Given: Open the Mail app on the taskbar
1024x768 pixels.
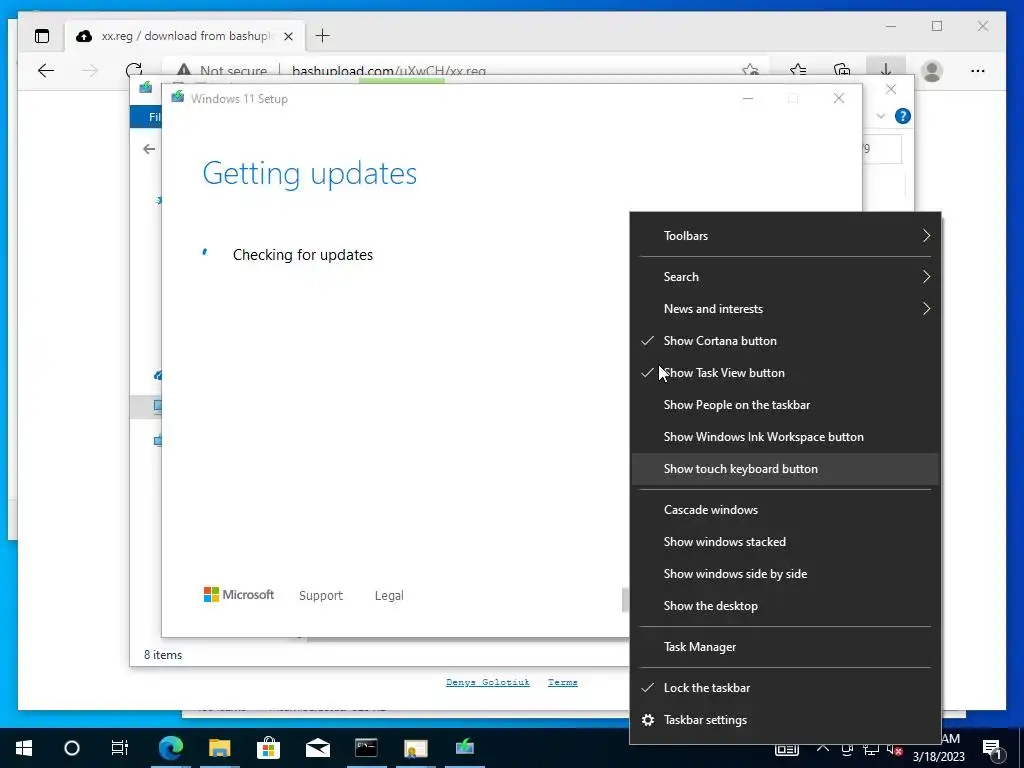Looking at the screenshot, I should coord(317,748).
